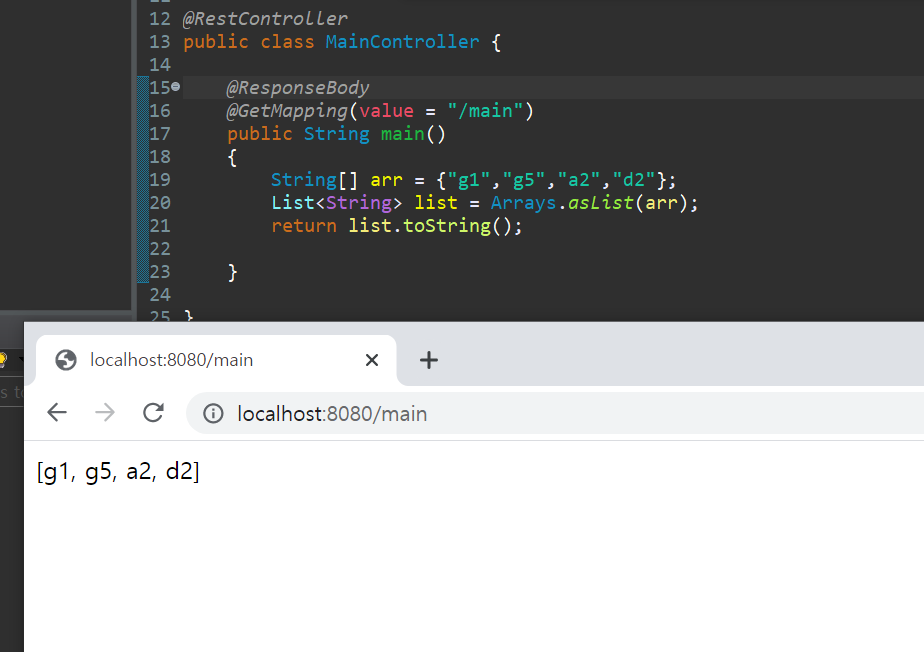
Task: Click the MainController class name
Action: (x=402, y=42)
